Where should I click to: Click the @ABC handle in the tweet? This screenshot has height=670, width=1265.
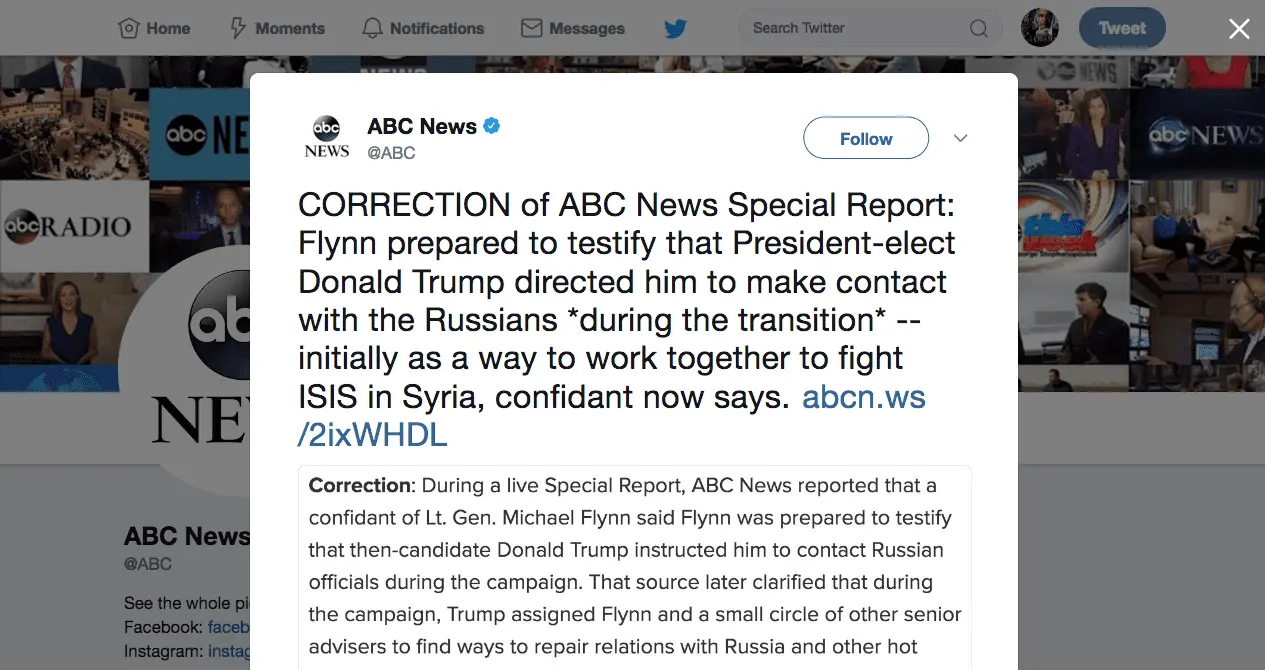point(391,153)
